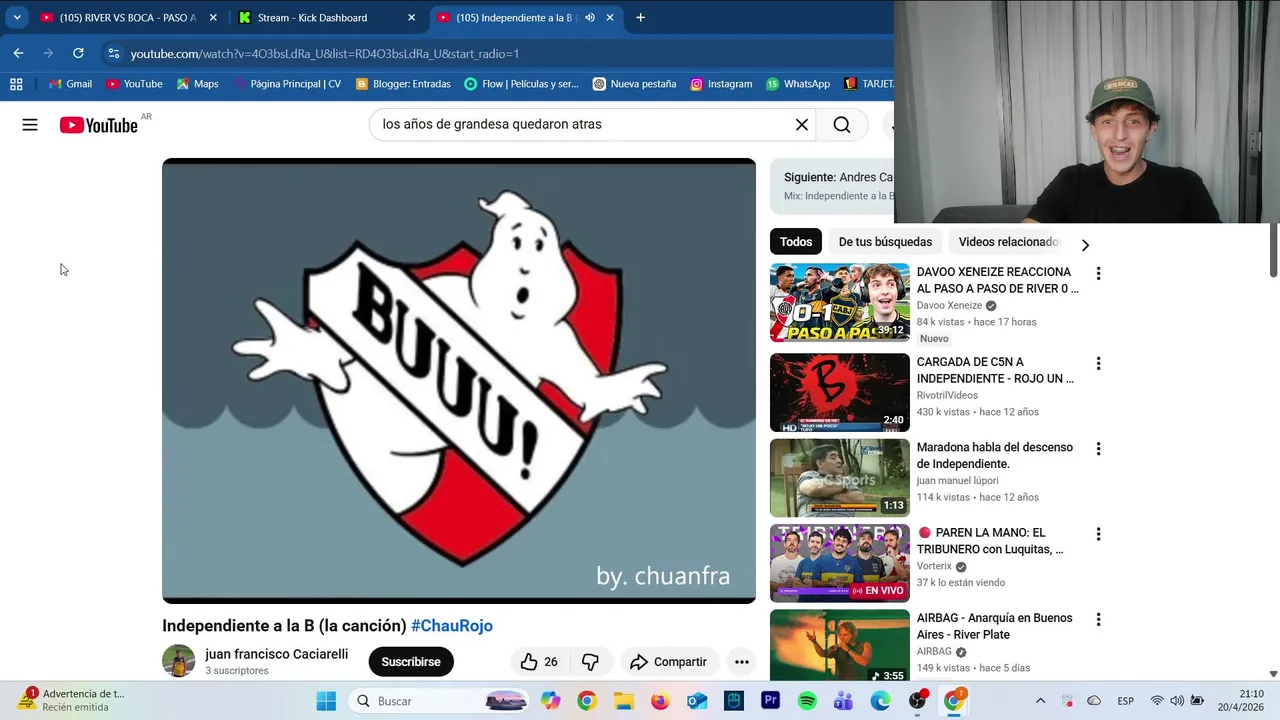Open the WhatsApp bookmark
The width and height of the screenshot is (1280, 720).
(798, 84)
